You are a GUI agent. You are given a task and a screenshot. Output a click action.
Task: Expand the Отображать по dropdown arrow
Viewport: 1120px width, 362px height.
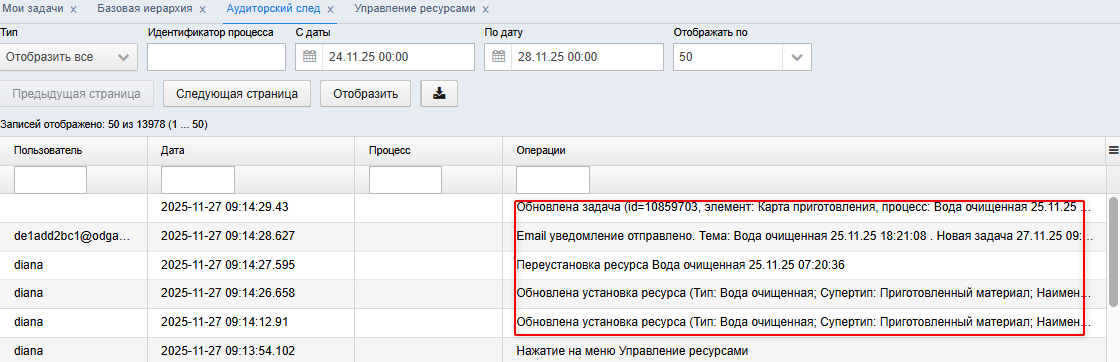point(797,57)
